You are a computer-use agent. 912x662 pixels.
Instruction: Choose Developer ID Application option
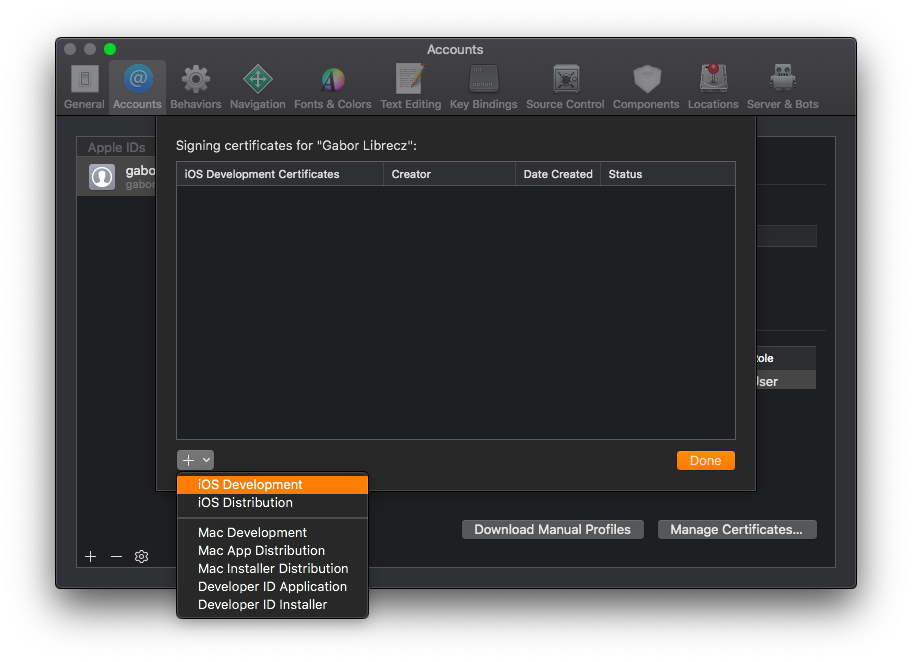tap(272, 586)
